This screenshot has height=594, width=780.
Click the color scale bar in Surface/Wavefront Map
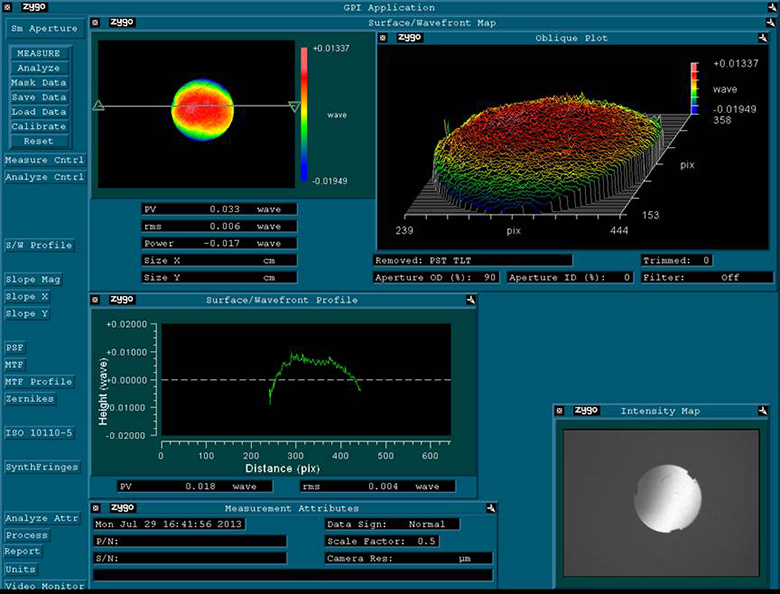click(304, 115)
